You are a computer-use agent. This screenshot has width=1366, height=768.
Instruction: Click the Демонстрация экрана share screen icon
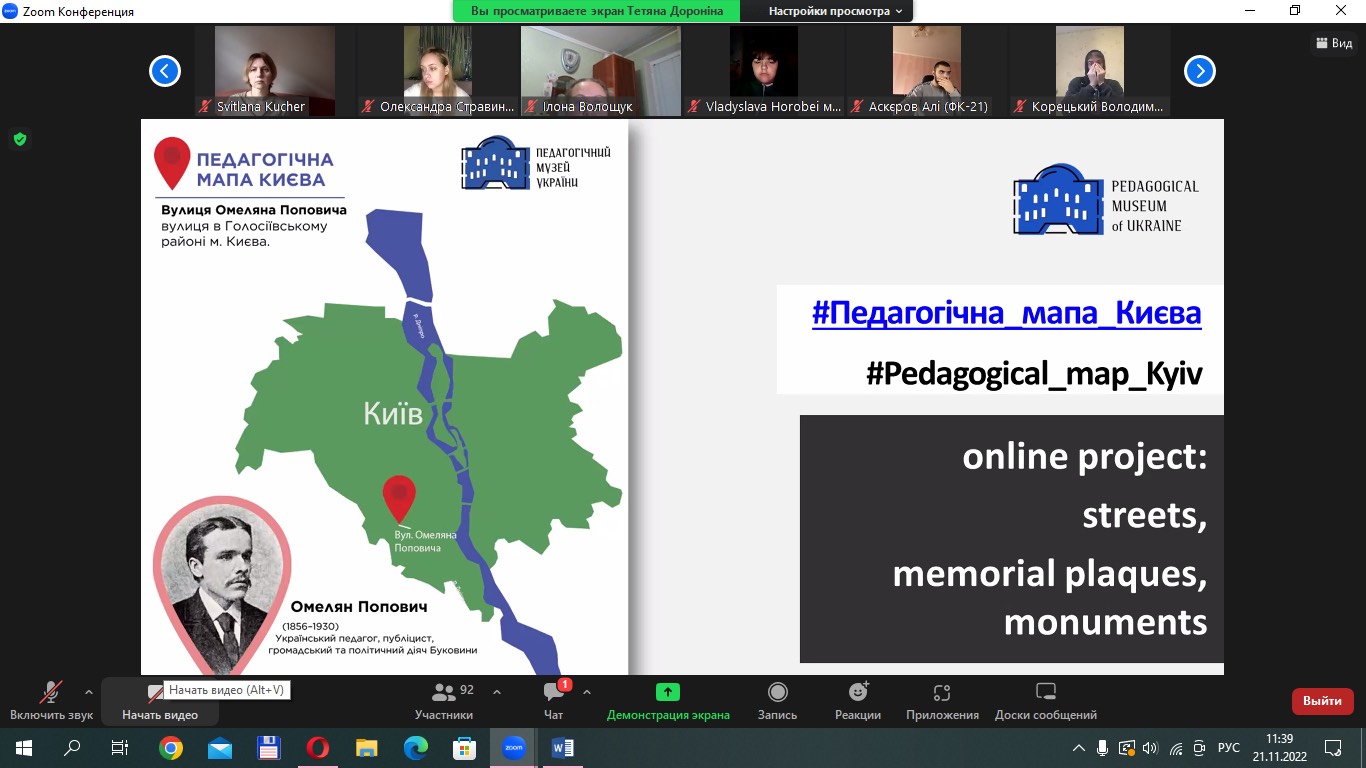pyautogui.click(x=667, y=692)
